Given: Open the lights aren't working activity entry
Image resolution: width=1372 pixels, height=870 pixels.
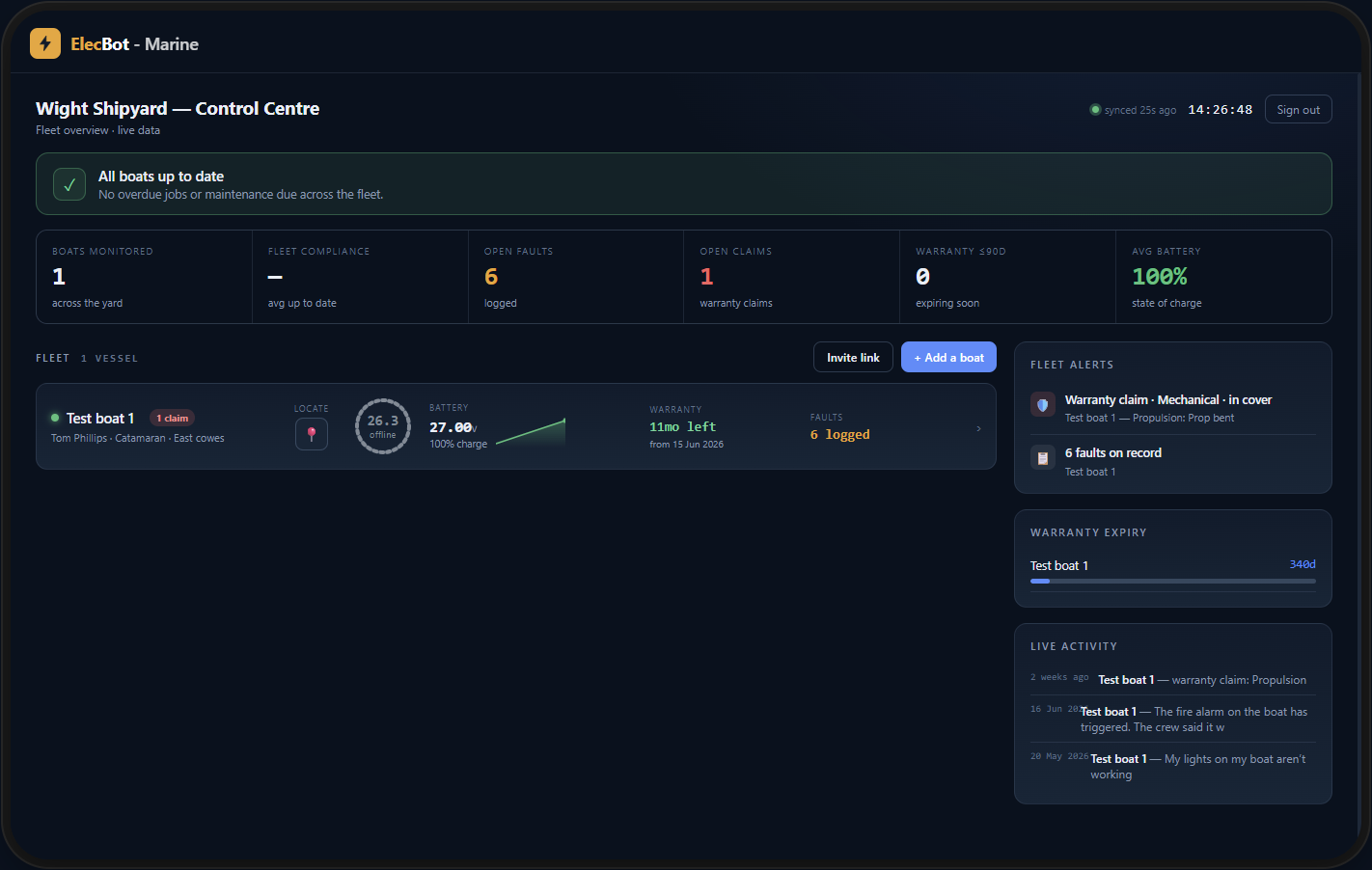Looking at the screenshot, I should [1173, 766].
